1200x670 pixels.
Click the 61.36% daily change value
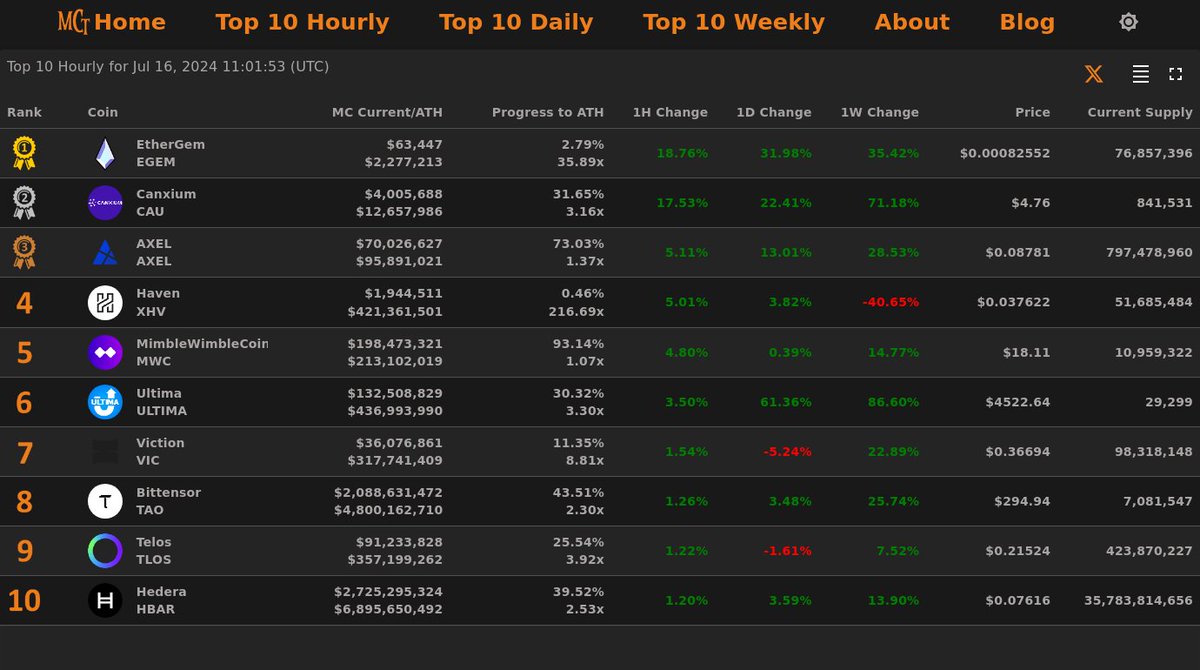coord(786,402)
